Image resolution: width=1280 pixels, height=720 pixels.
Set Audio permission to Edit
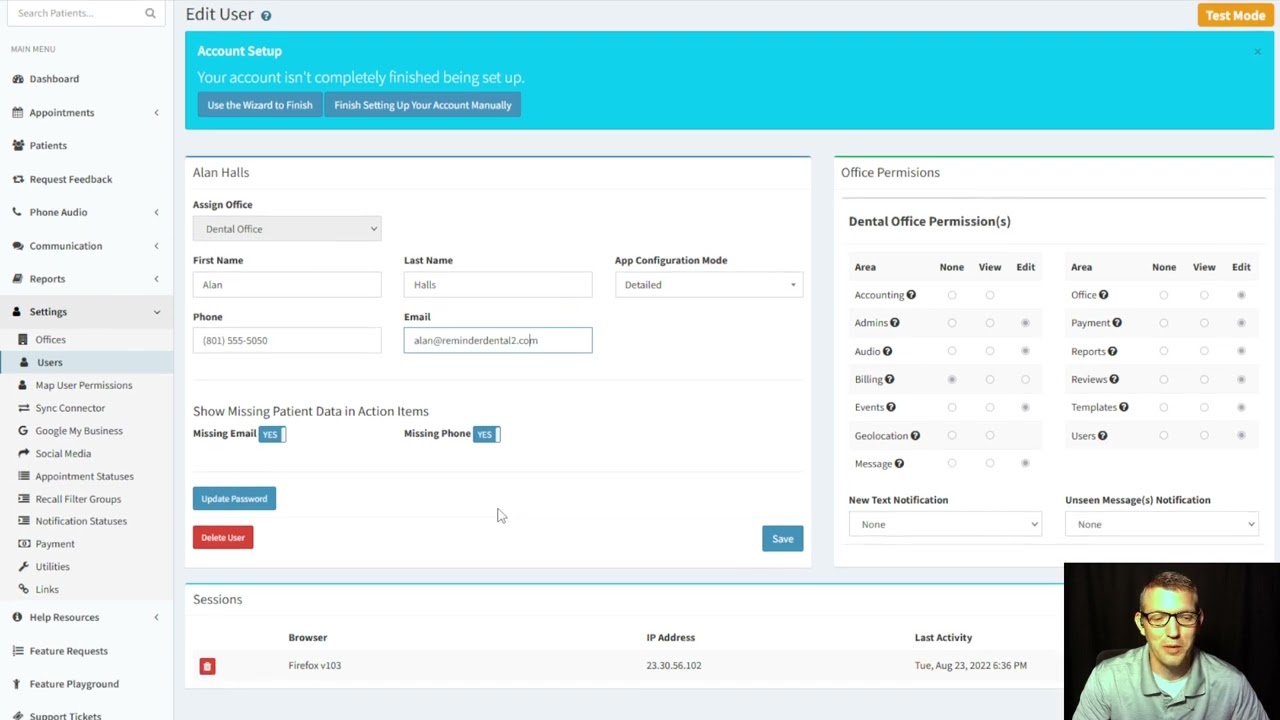[1025, 351]
